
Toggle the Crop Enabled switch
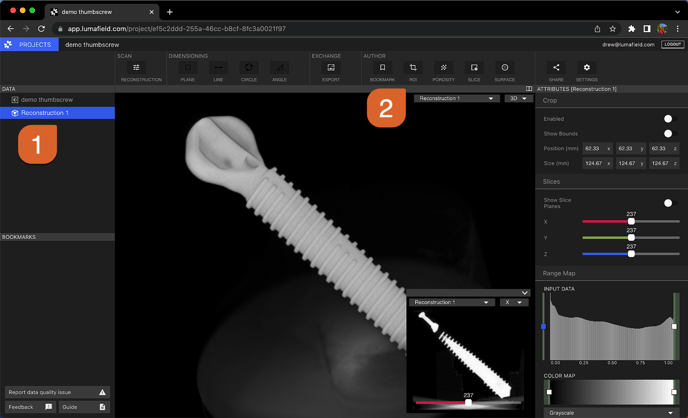[x=669, y=118]
